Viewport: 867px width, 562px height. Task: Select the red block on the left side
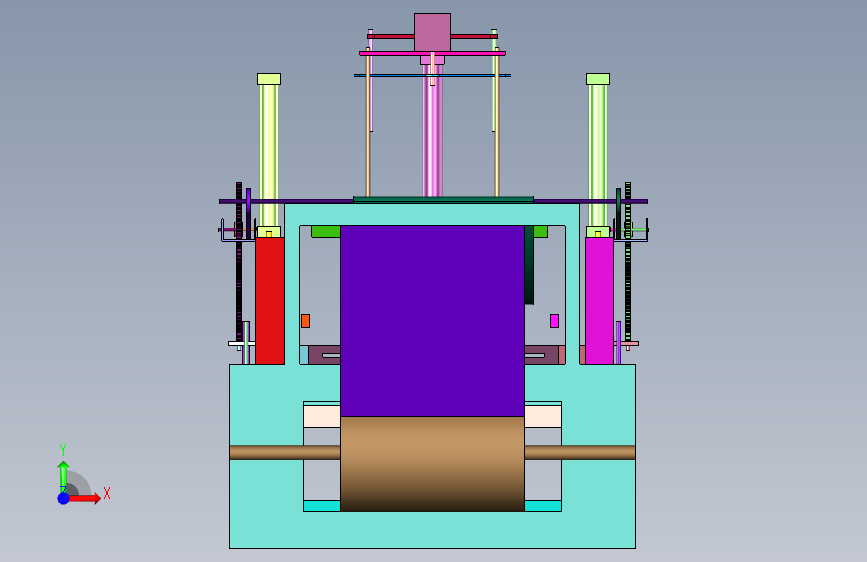point(270,301)
